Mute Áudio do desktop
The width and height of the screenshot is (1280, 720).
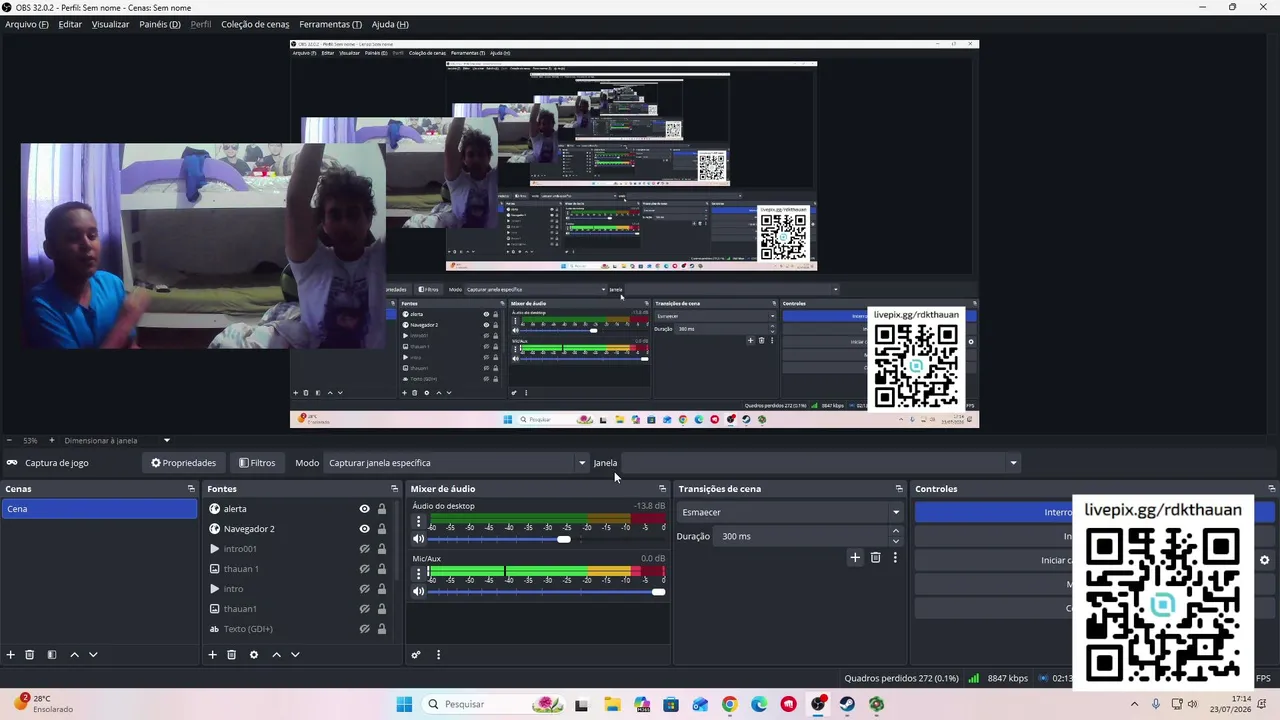coord(419,539)
